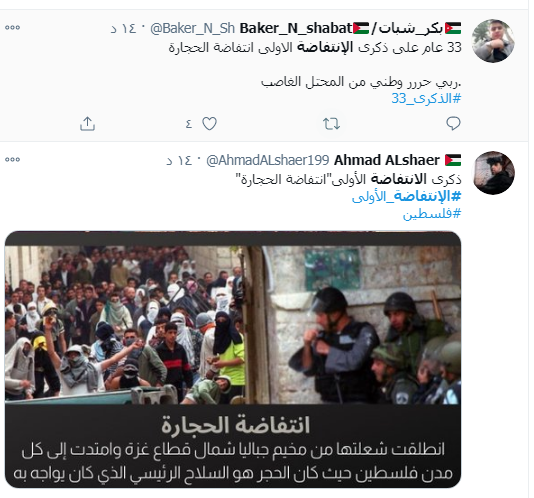Image resolution: width=534 pixels, height=498 pixels.
Task: Share Baker_N_shabat's tweet via upload icon
Action: tap(87, 124)
